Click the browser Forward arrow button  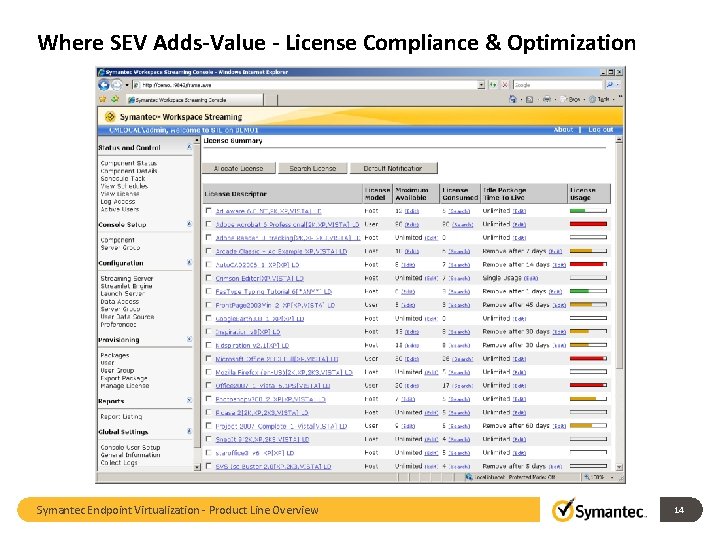117,85
